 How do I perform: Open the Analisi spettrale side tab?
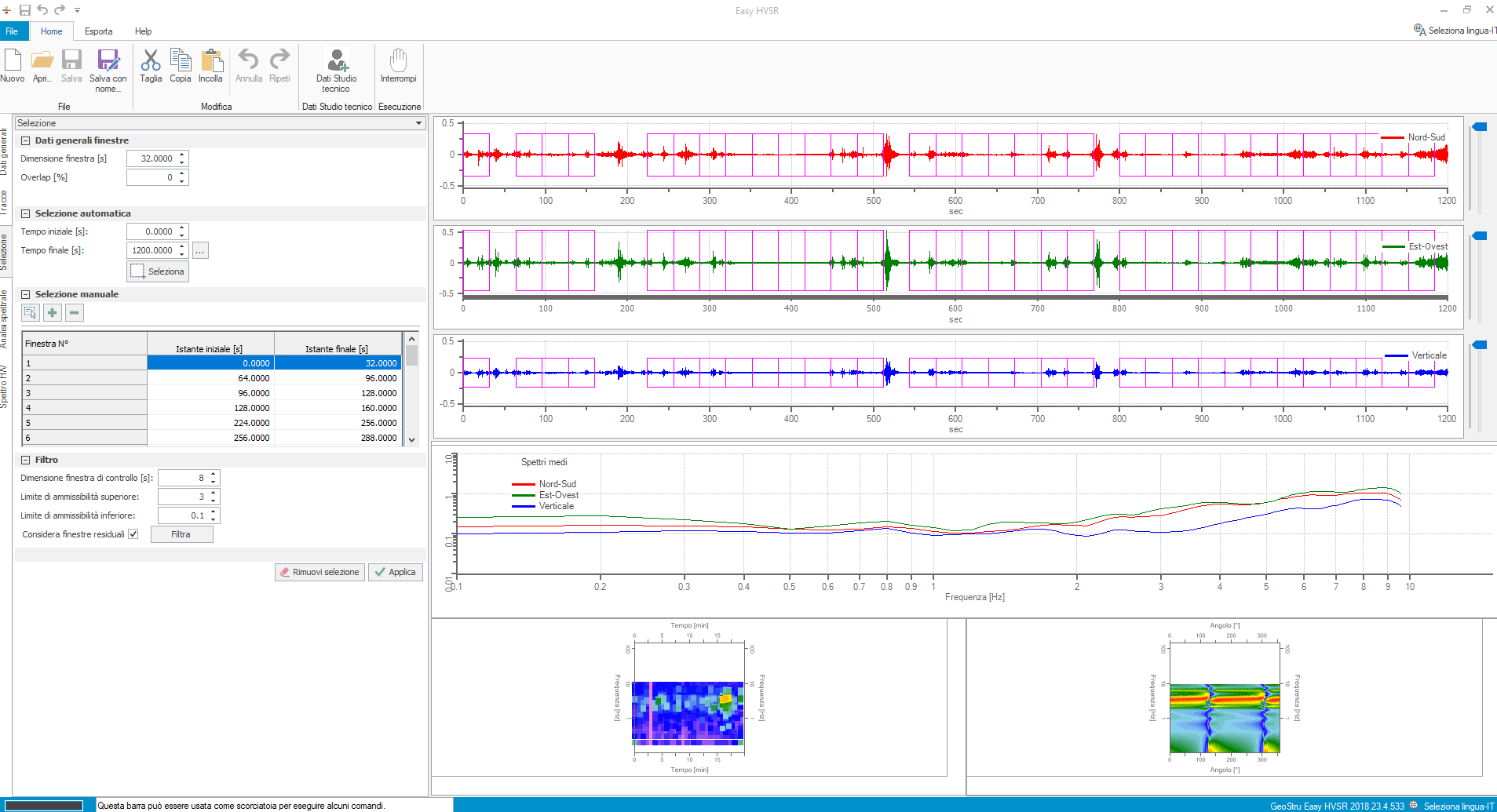(x=5, y=319)
